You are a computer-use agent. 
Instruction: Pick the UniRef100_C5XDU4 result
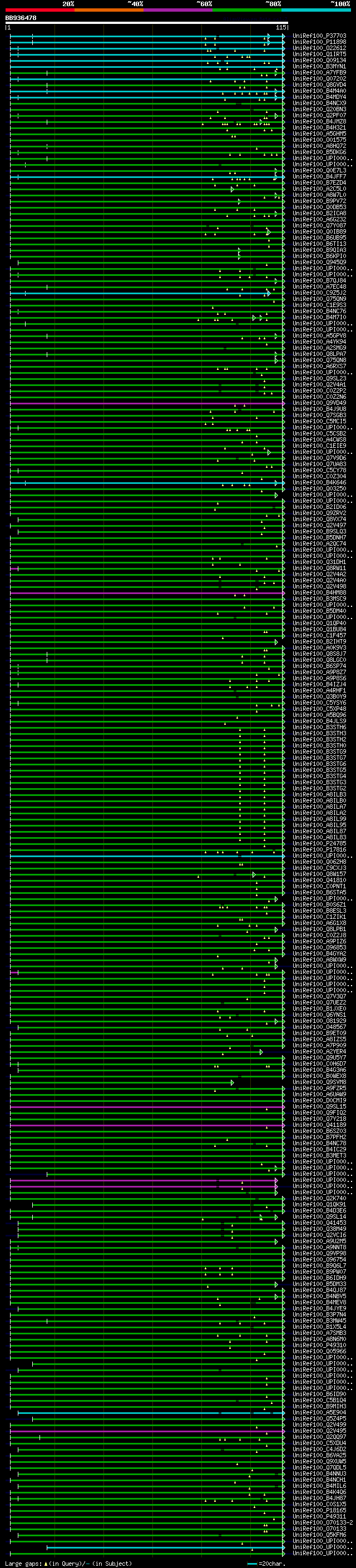(x=319, y=1443)
